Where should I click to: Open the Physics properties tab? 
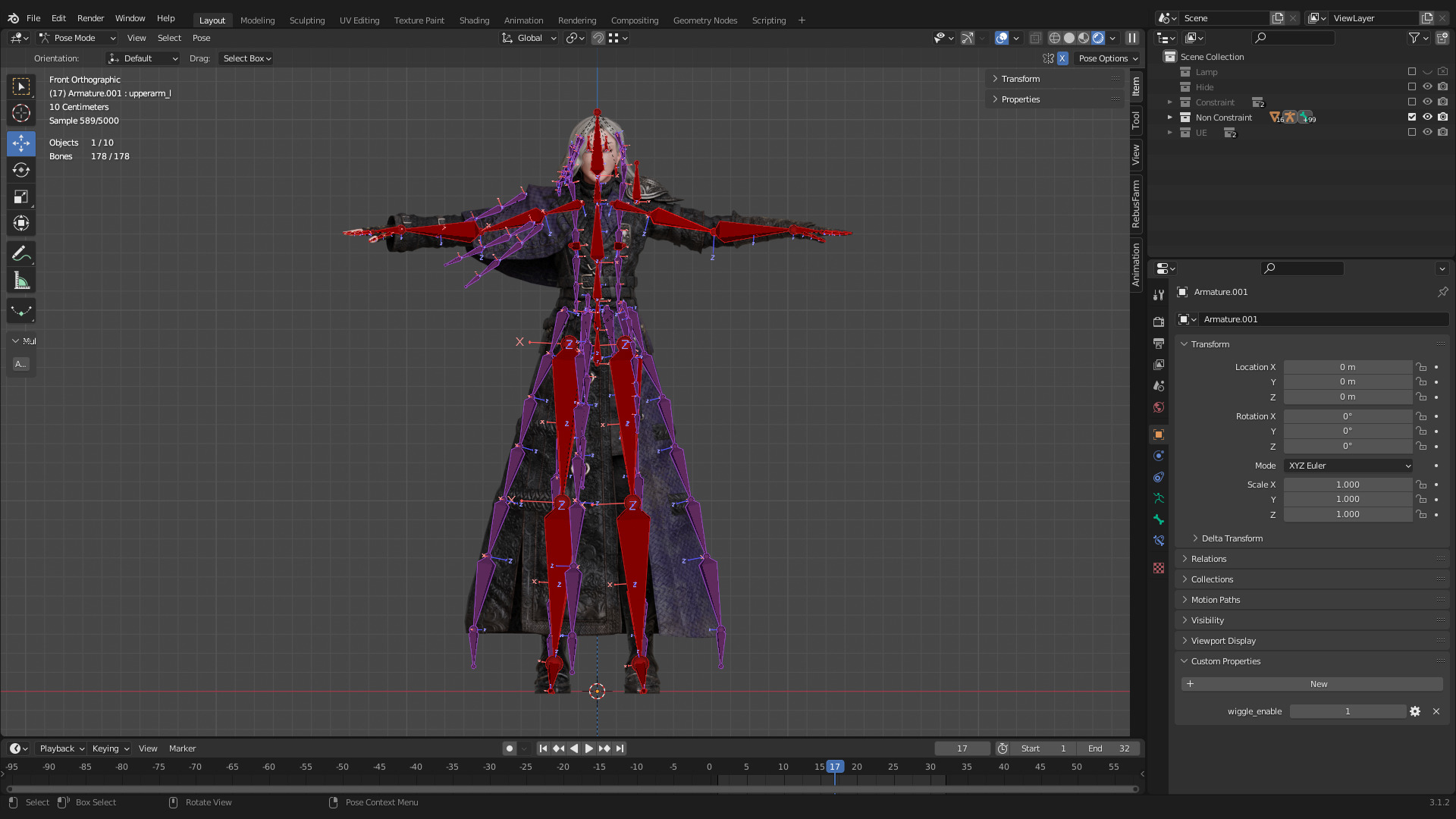click(x=1159, y=456)
